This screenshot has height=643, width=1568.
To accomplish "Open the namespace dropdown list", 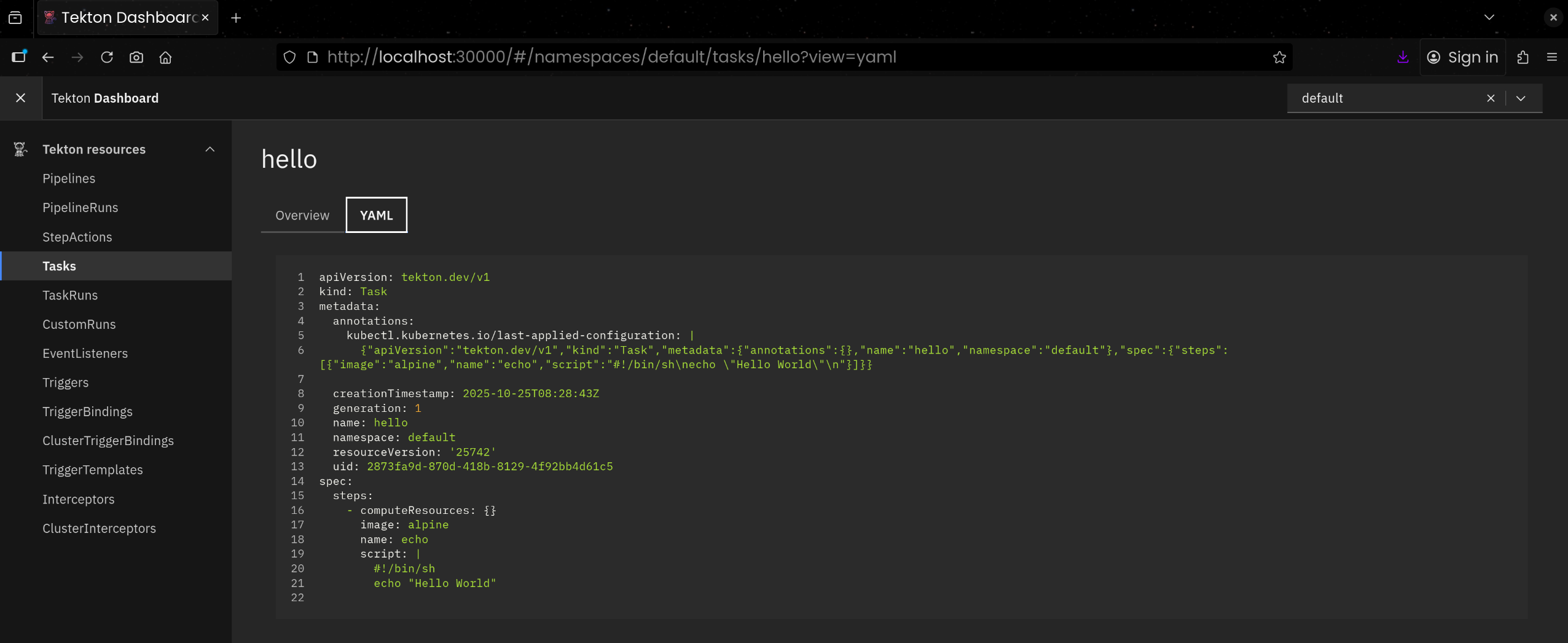I will click(x=1521, y=98).
